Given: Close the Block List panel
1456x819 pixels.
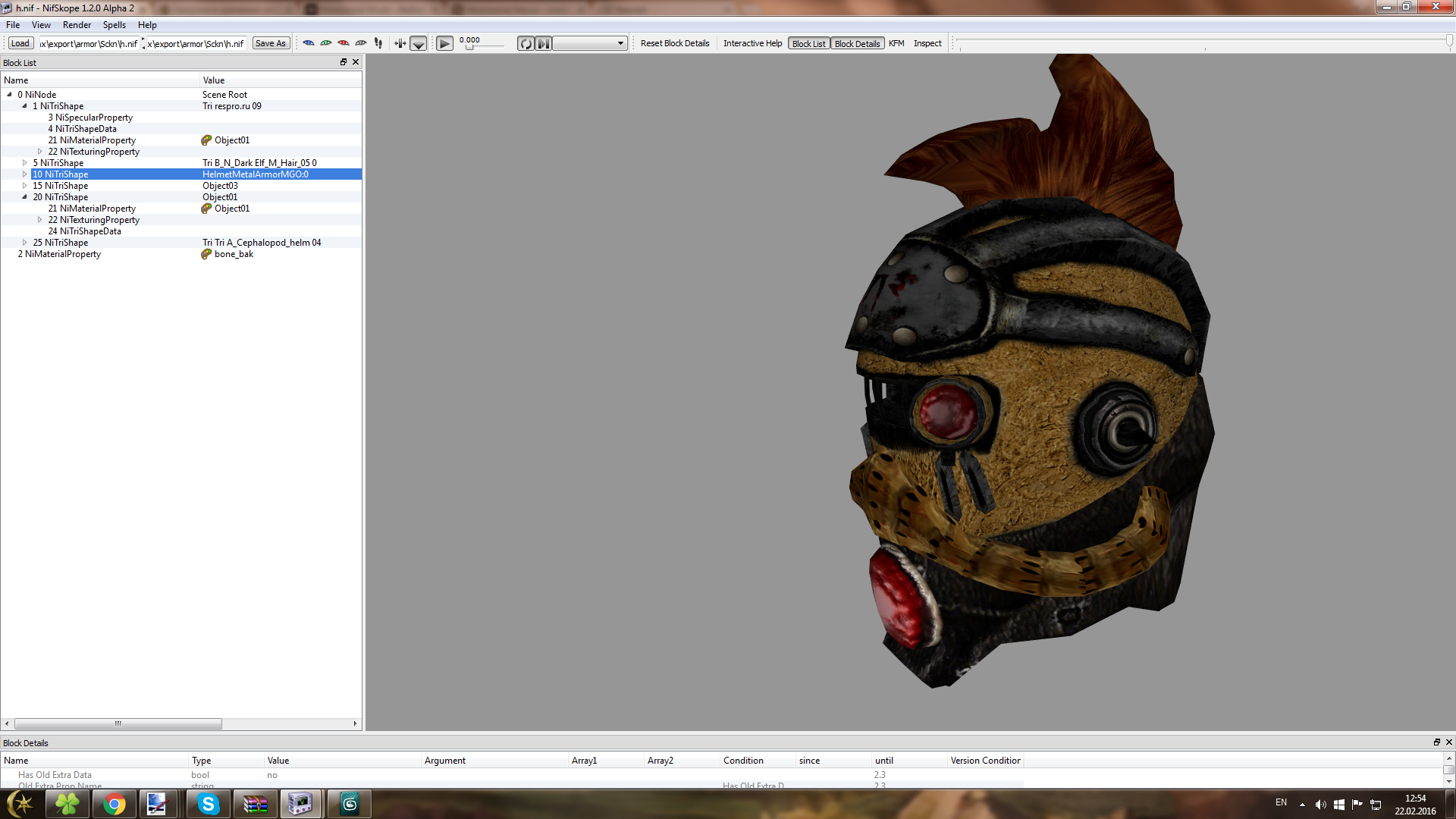Looking at the screenshot, I should pyautogui.click(x=356, y=62).
